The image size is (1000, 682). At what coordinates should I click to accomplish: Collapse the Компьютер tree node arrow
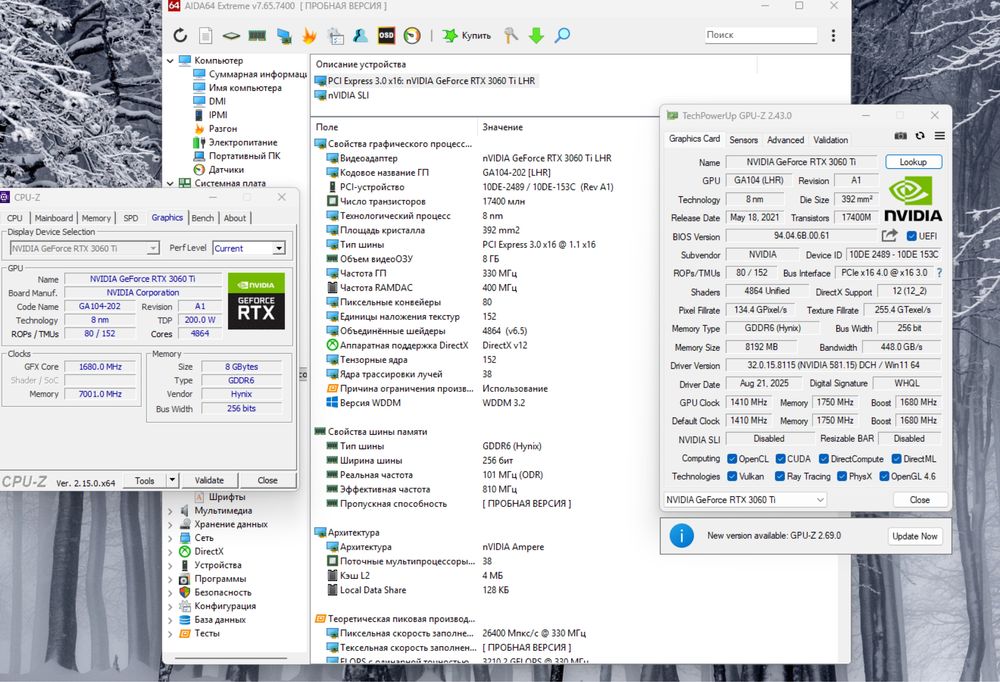coord(170,61)
